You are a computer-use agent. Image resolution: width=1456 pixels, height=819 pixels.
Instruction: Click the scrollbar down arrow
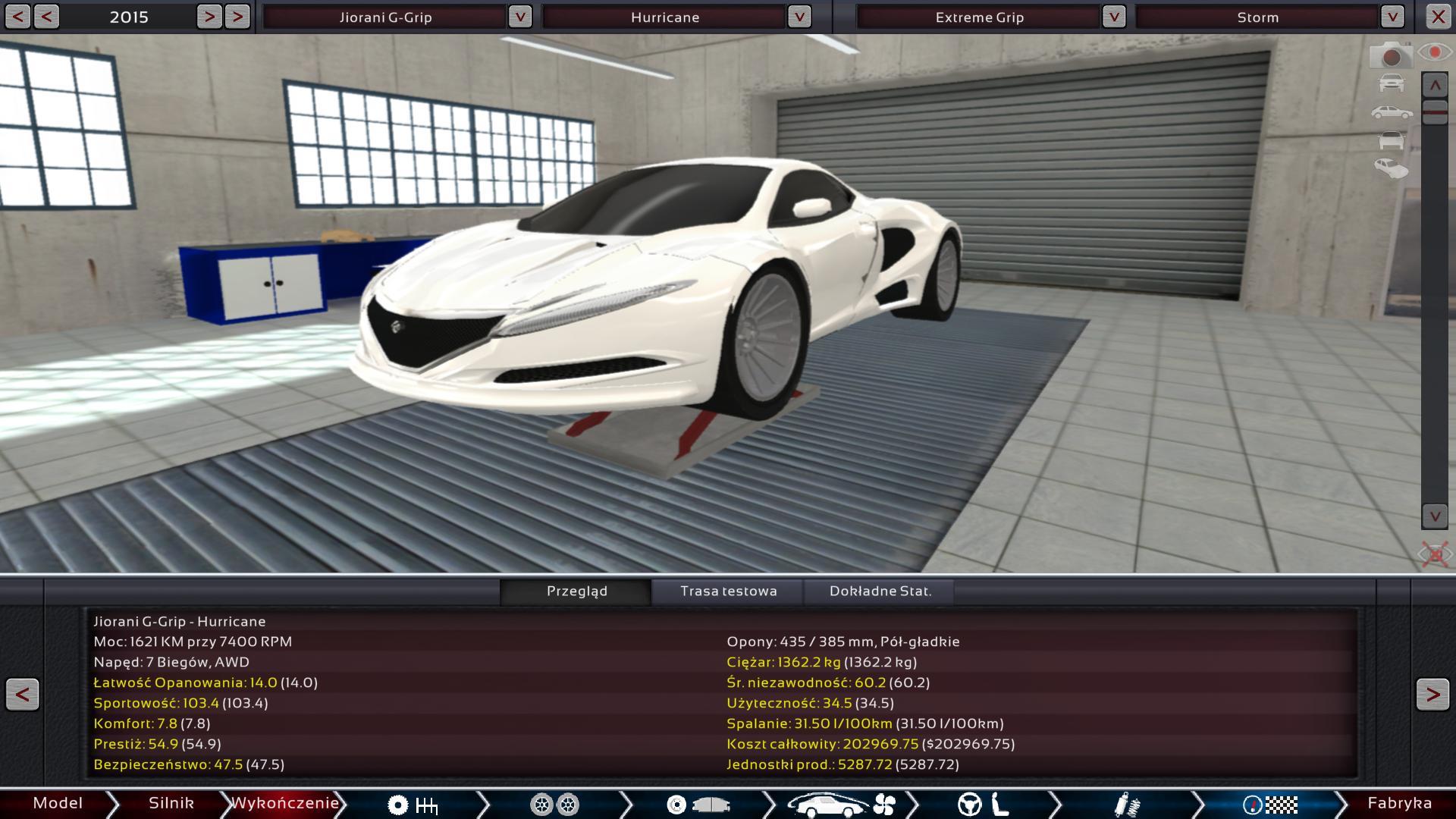tap(1435, 516)
